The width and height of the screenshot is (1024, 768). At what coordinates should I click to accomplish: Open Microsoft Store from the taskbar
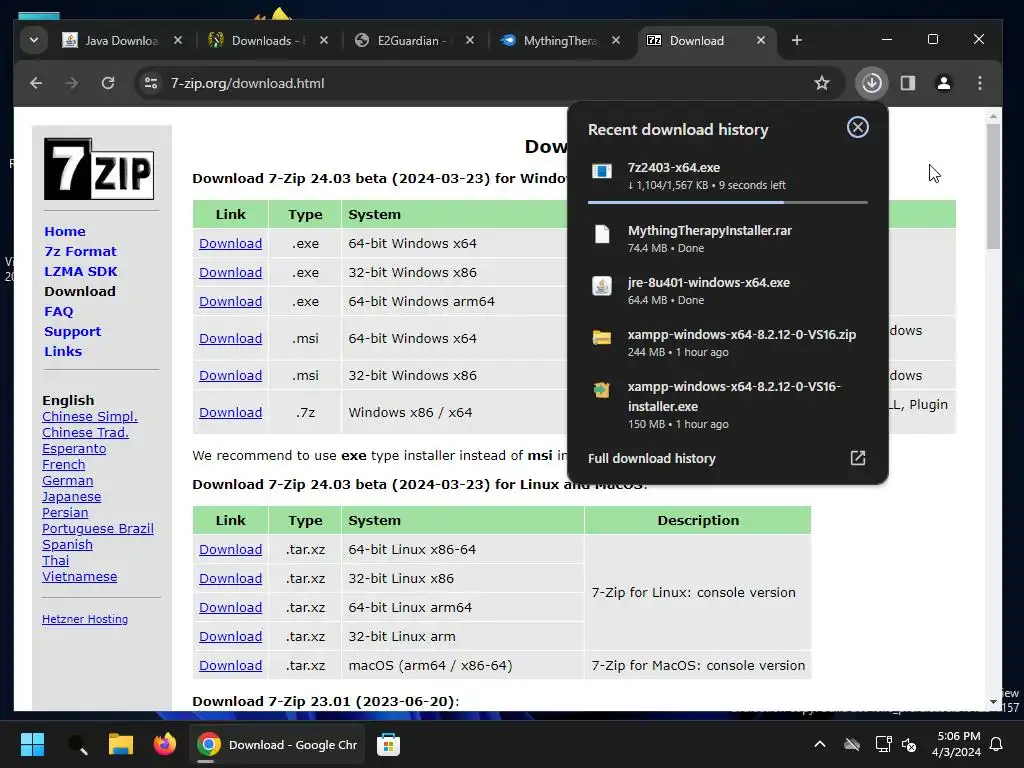388,744
